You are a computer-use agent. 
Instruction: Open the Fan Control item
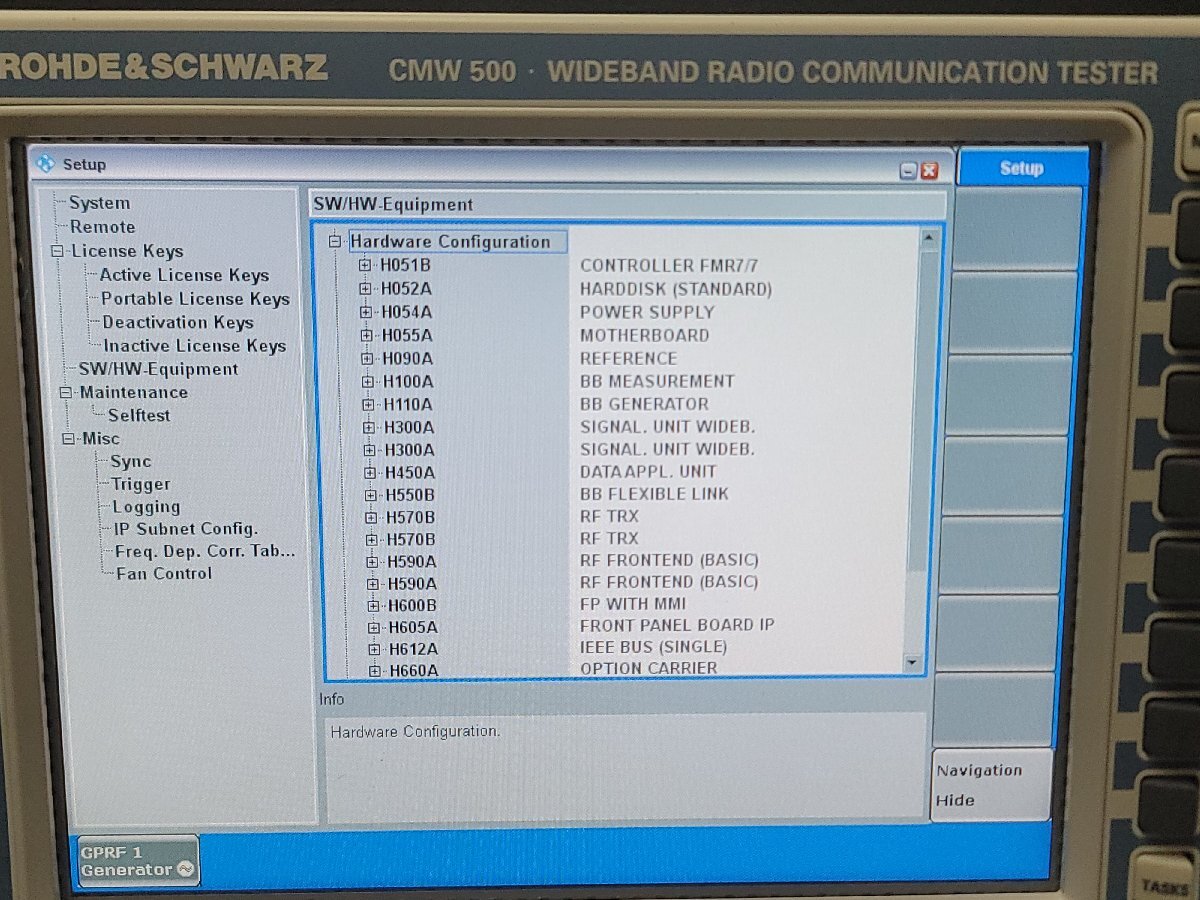pyautogui.click(x=164, y=573)
